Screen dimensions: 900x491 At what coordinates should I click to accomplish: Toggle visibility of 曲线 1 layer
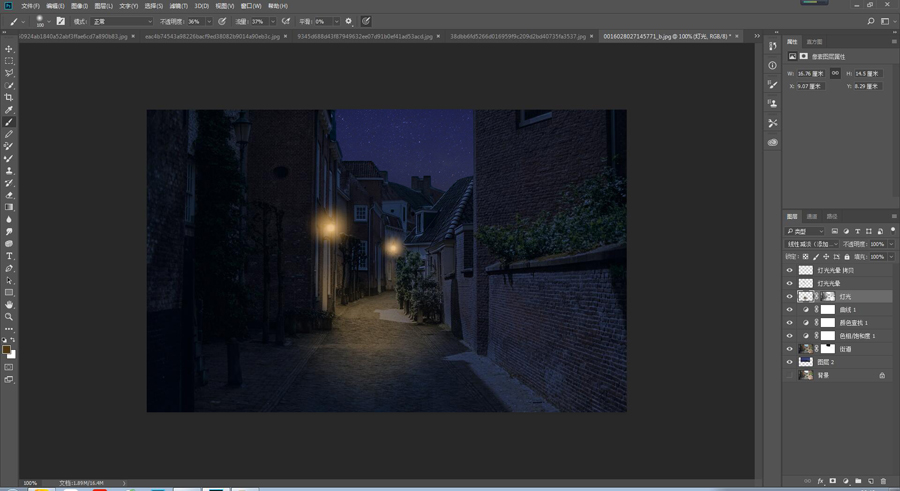click(789, 310)
